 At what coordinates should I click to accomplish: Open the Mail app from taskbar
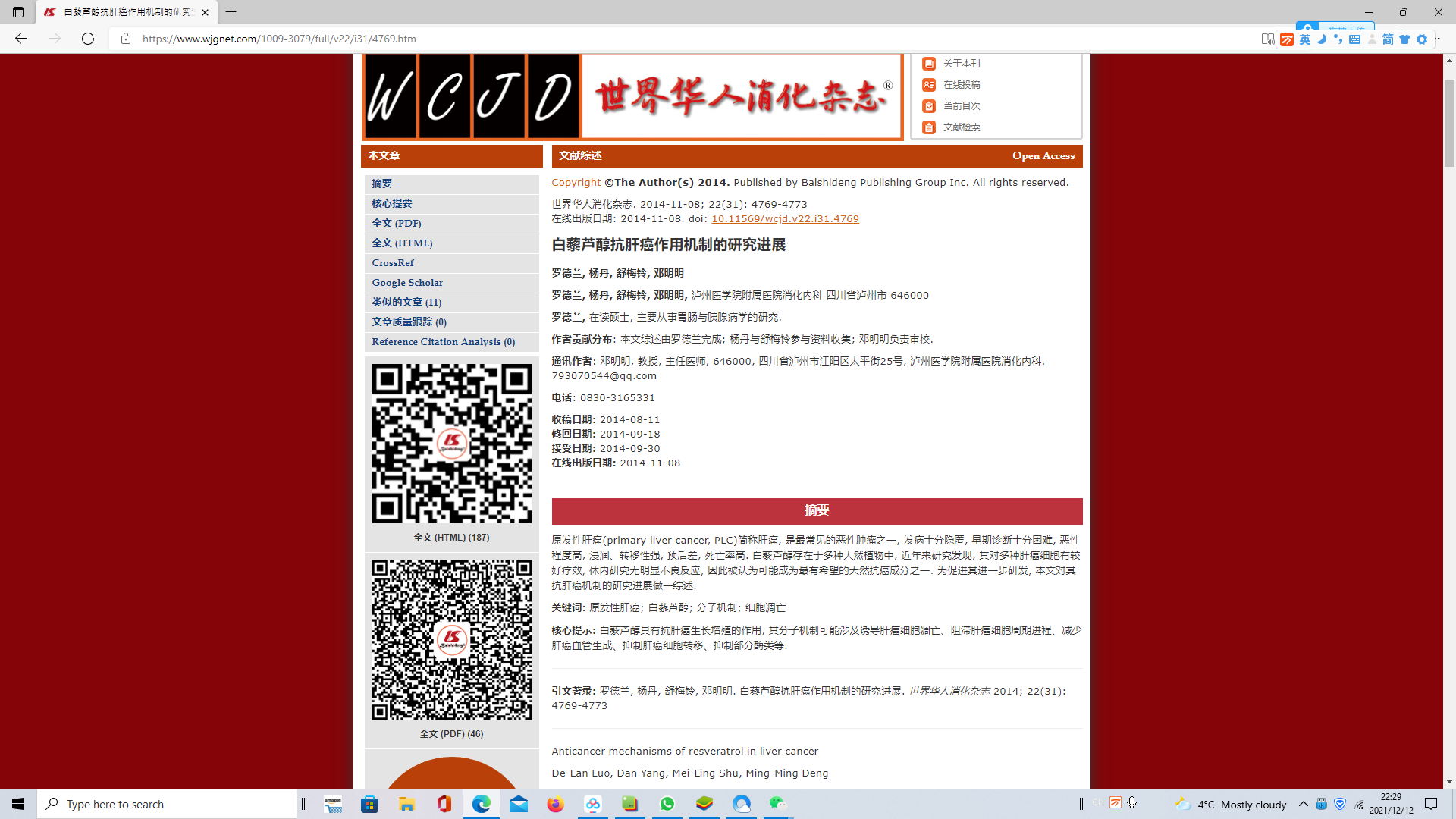coord(519,804)
